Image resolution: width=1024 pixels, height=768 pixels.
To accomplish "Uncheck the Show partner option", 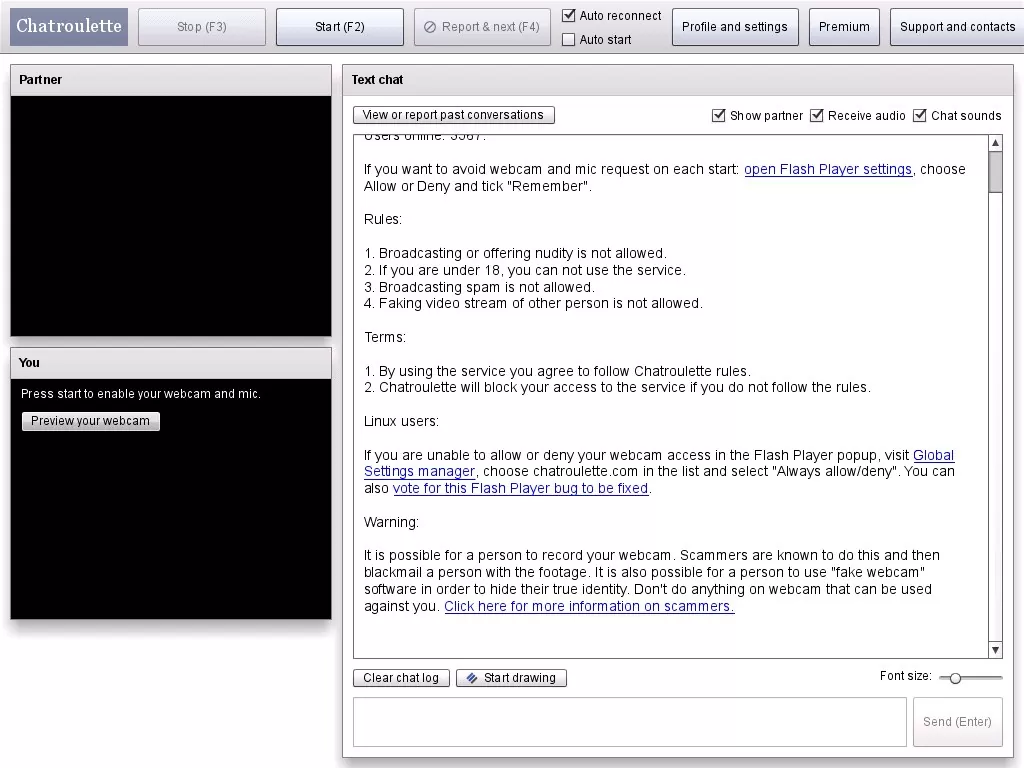I will pos(718,116).
